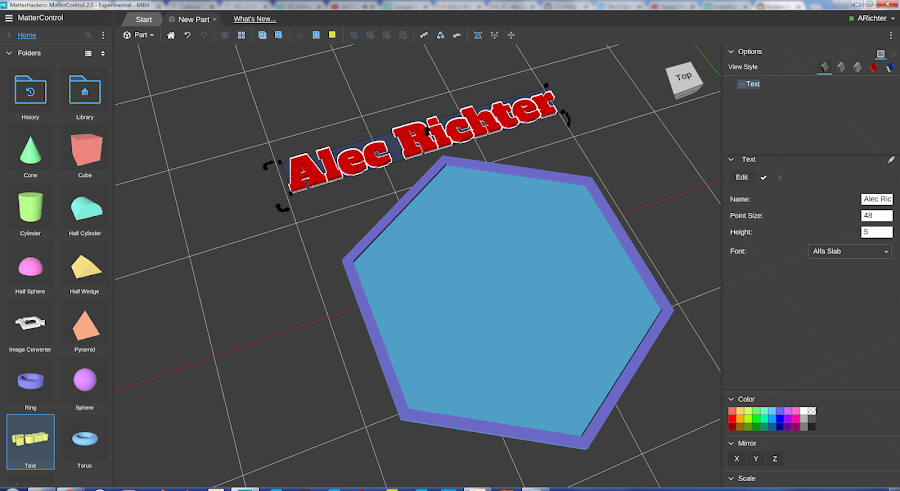Open the hamburger menu beside MatterControl
Screen dimensions: 900x491
tap(9, 18)
